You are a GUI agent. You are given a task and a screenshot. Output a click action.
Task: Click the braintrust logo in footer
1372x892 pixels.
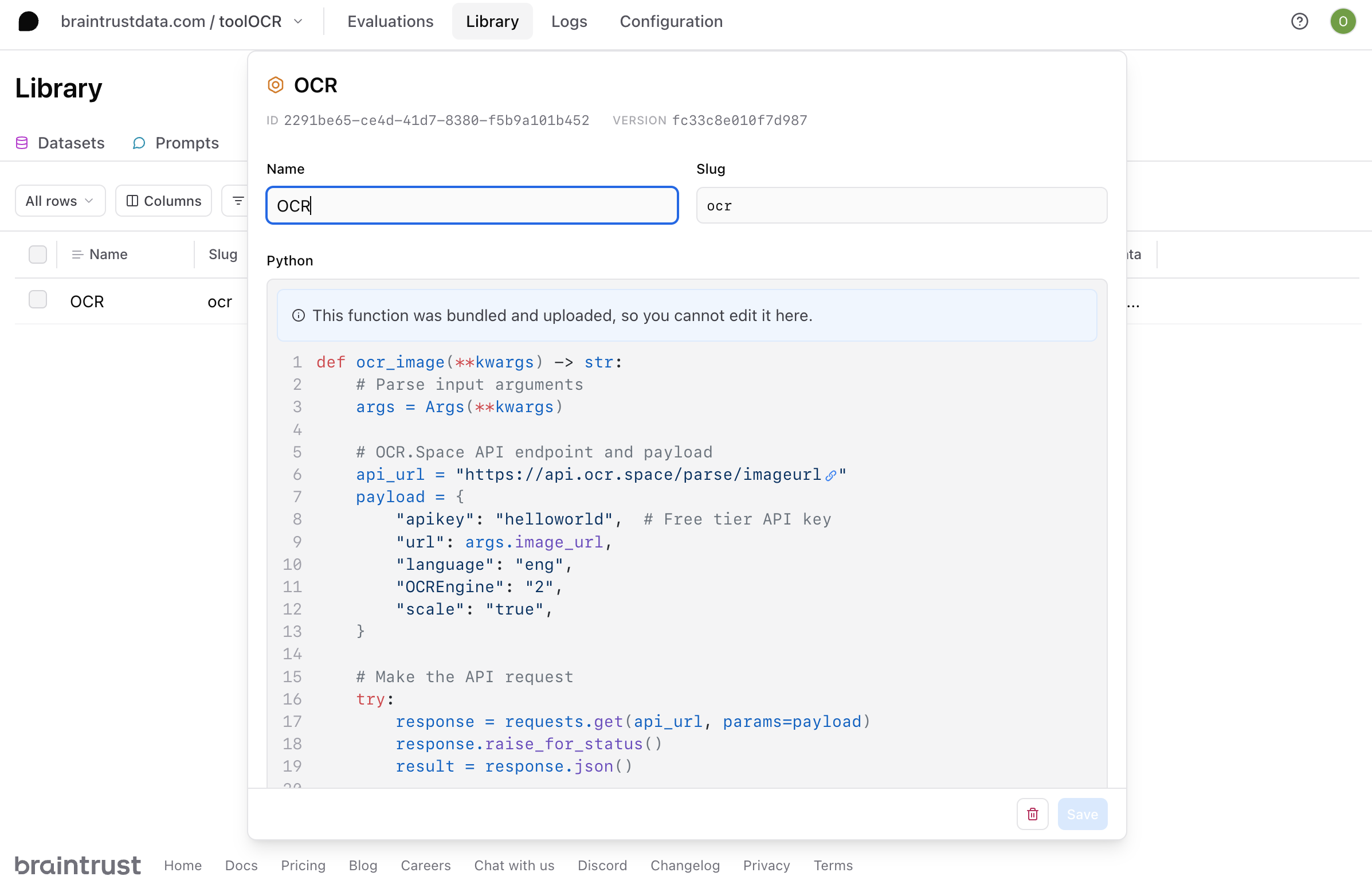pyautogui.click(x=77, y=864)
